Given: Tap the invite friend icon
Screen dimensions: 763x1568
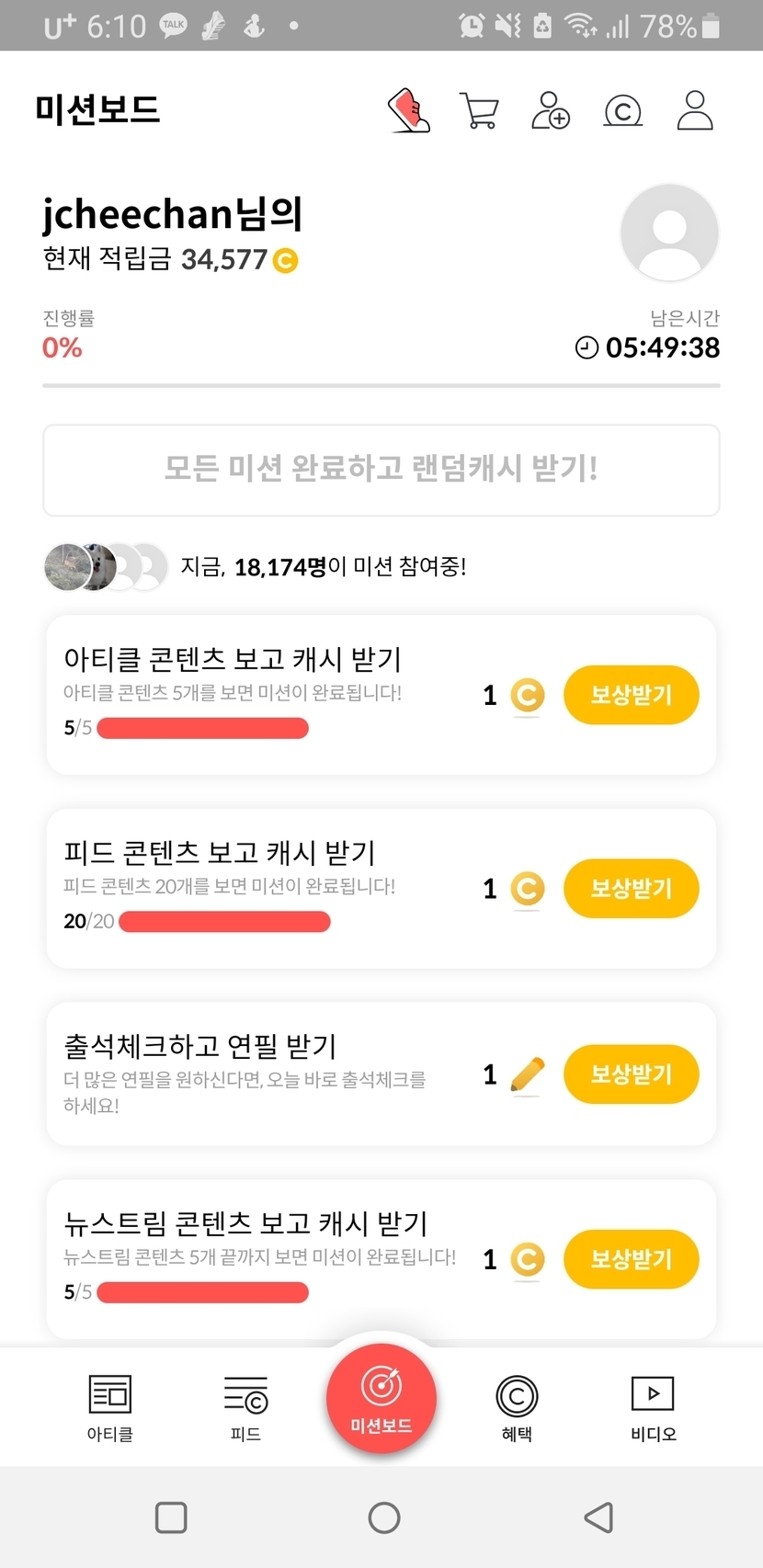Looking at the screenshot, I should (551, 111).
